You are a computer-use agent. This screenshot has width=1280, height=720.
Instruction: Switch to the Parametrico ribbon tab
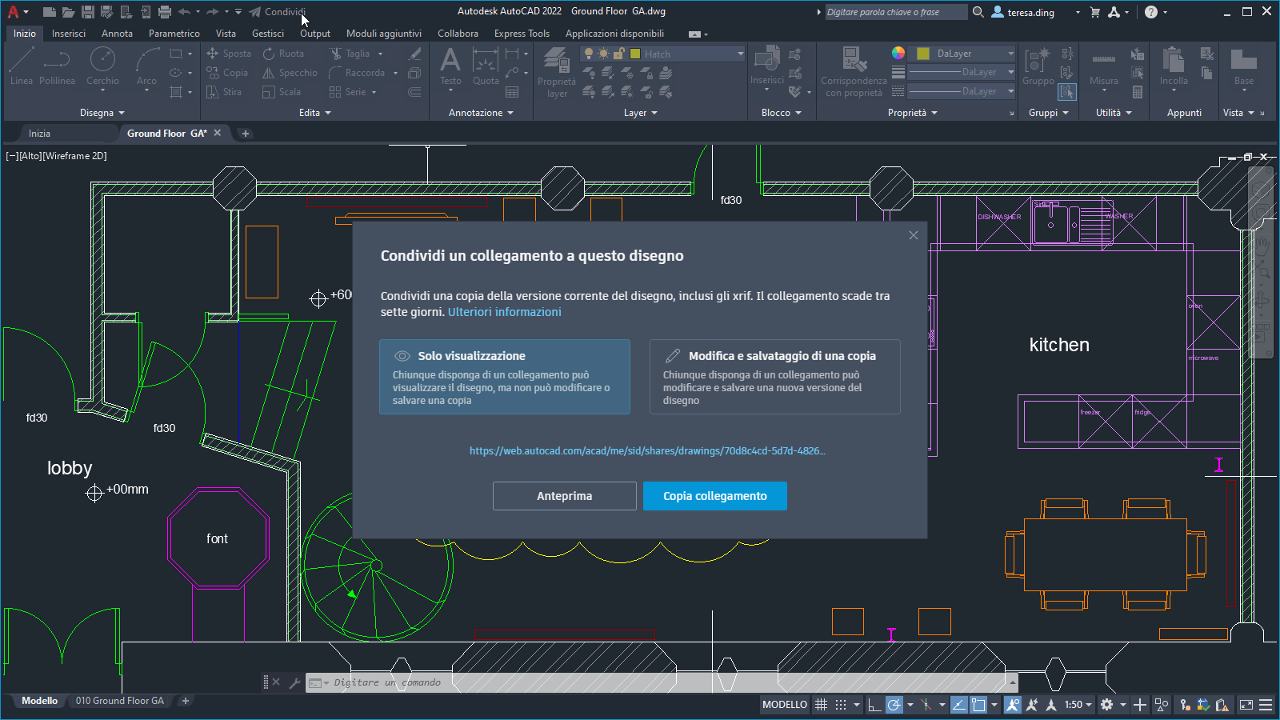(x=174, y=33)
